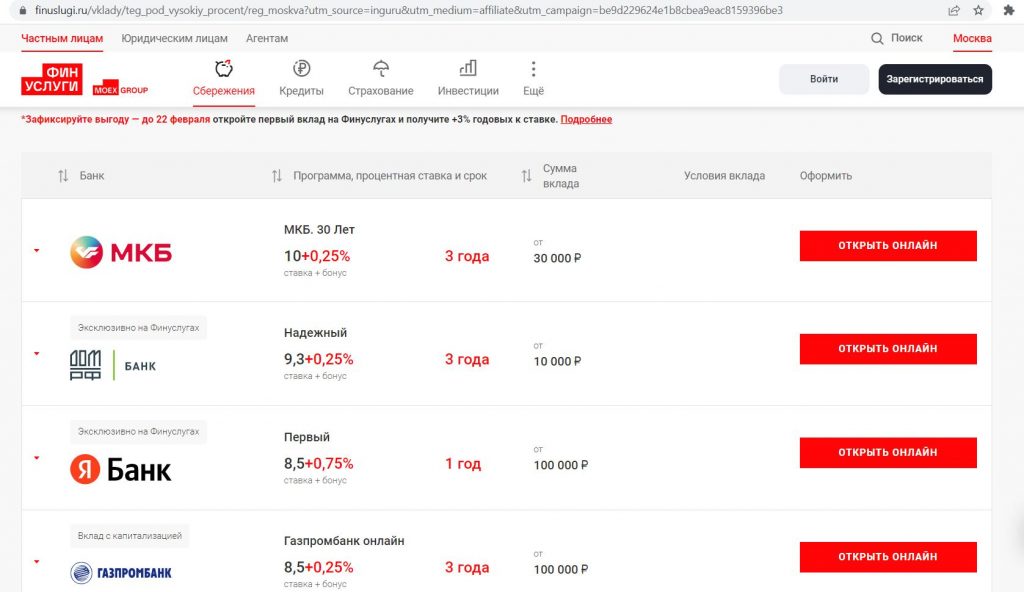This screenshot has height=592, width=1024.
Task: Click the search magnifier icon
Action: pyautogui.click(x=877, y=39)
